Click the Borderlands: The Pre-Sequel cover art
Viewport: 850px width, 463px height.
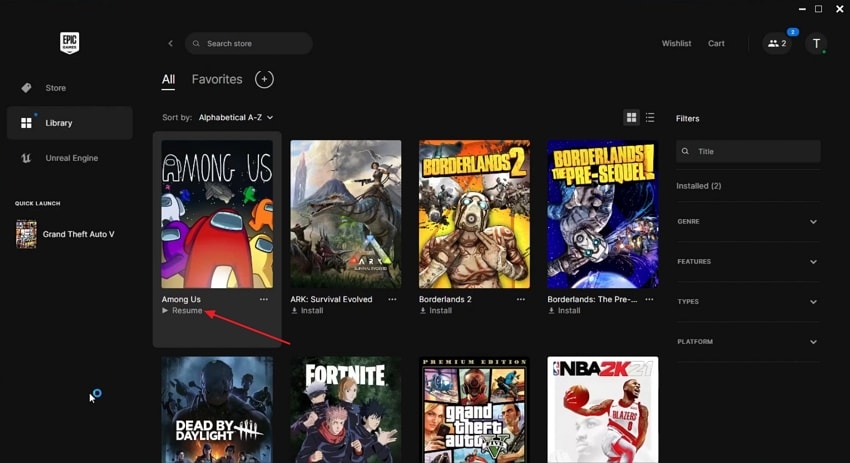(603, 214)
